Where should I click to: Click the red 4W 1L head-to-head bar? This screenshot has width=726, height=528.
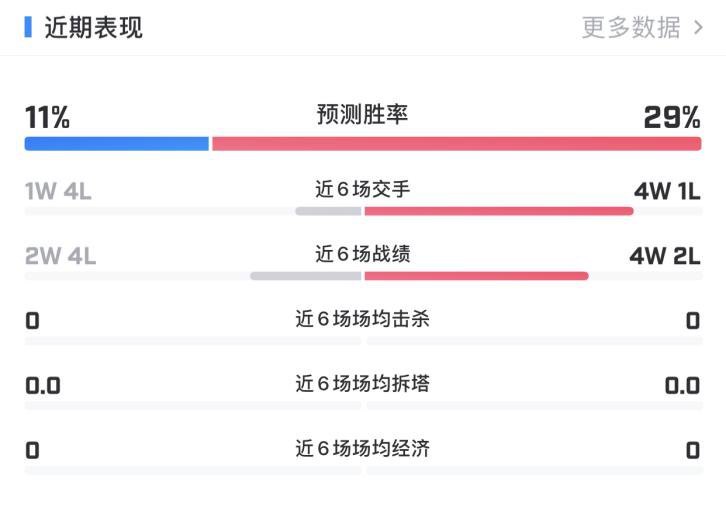point(499,211)
